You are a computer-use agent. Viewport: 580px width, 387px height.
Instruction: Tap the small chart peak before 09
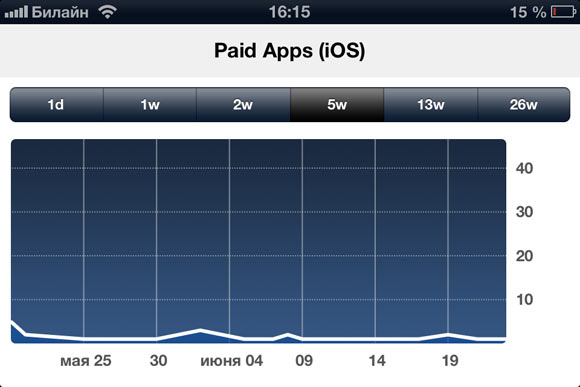[x=288, y=334]
